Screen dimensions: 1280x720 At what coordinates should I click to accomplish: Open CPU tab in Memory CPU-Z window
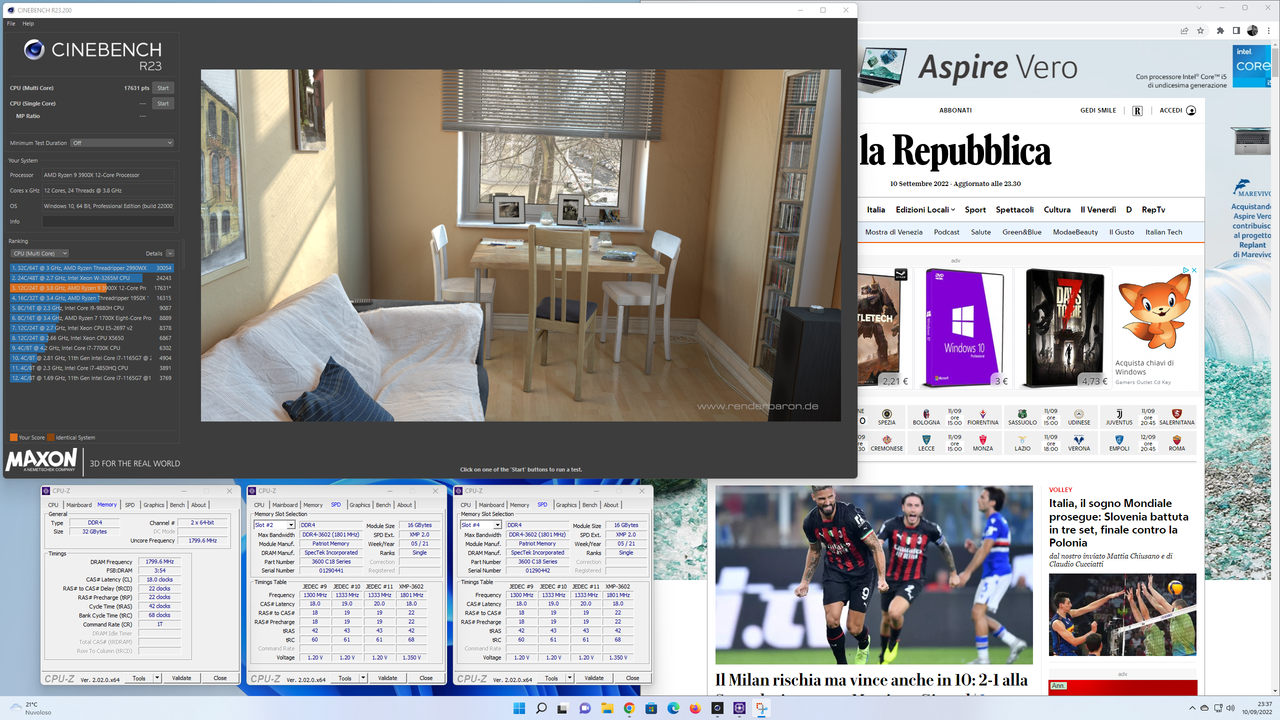point(53,505)
